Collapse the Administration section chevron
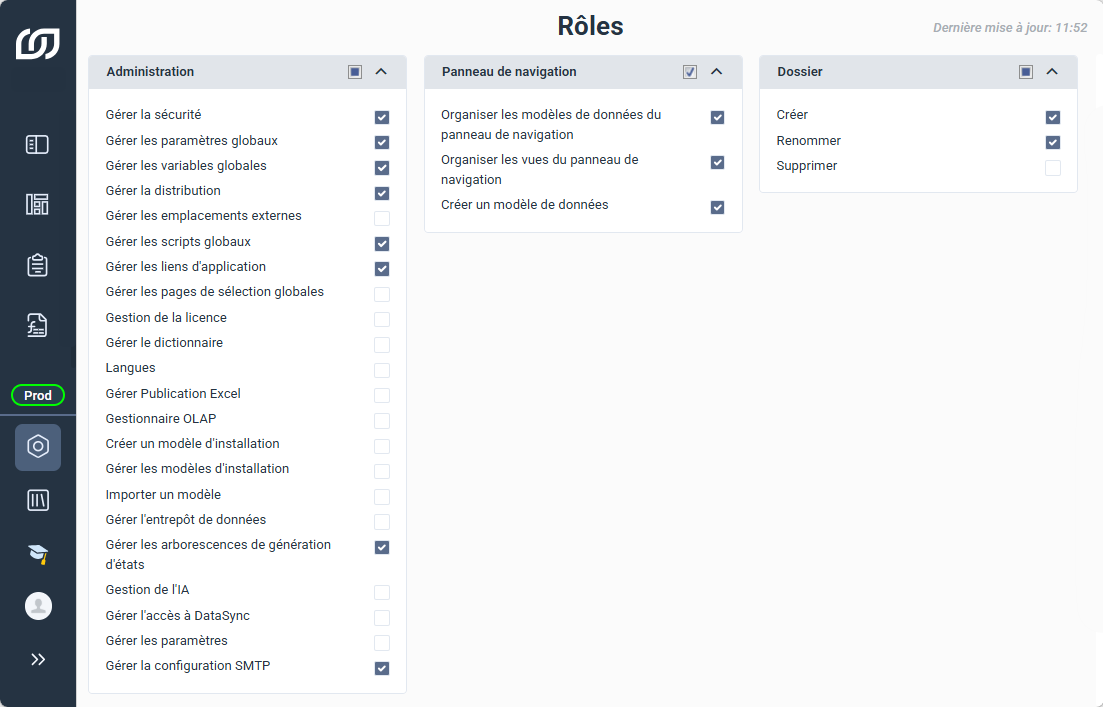Image resolution: width=1103 pixels, height=707 pixels. [381, 72]
